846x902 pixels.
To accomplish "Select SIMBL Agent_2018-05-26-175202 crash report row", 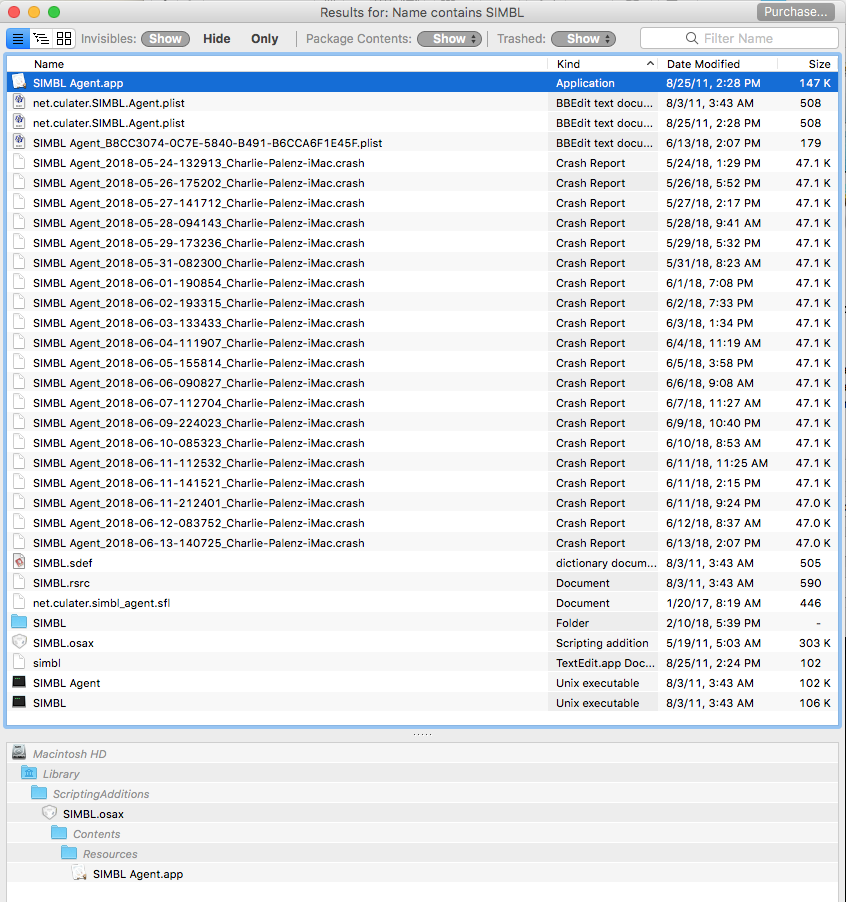I will pyautogui.click(x=422, y=182).
